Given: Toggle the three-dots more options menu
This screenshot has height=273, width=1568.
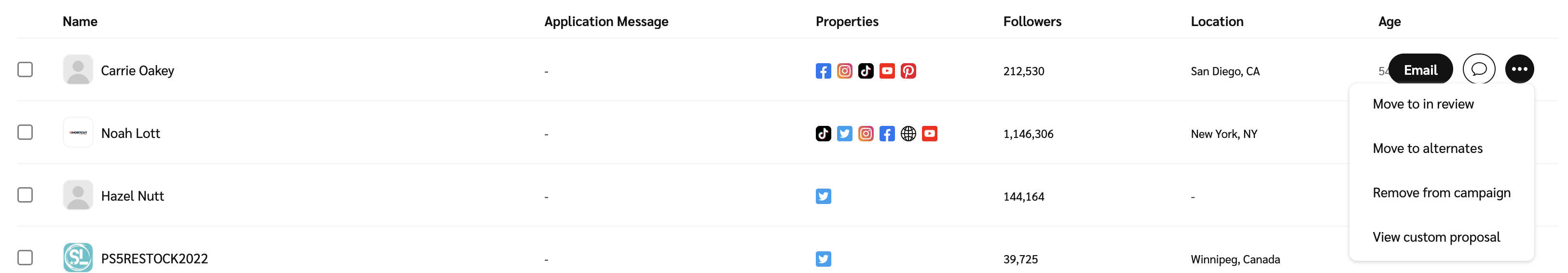Looking at the screenshot, I should pyautogui.click(x=1519, y=69).
